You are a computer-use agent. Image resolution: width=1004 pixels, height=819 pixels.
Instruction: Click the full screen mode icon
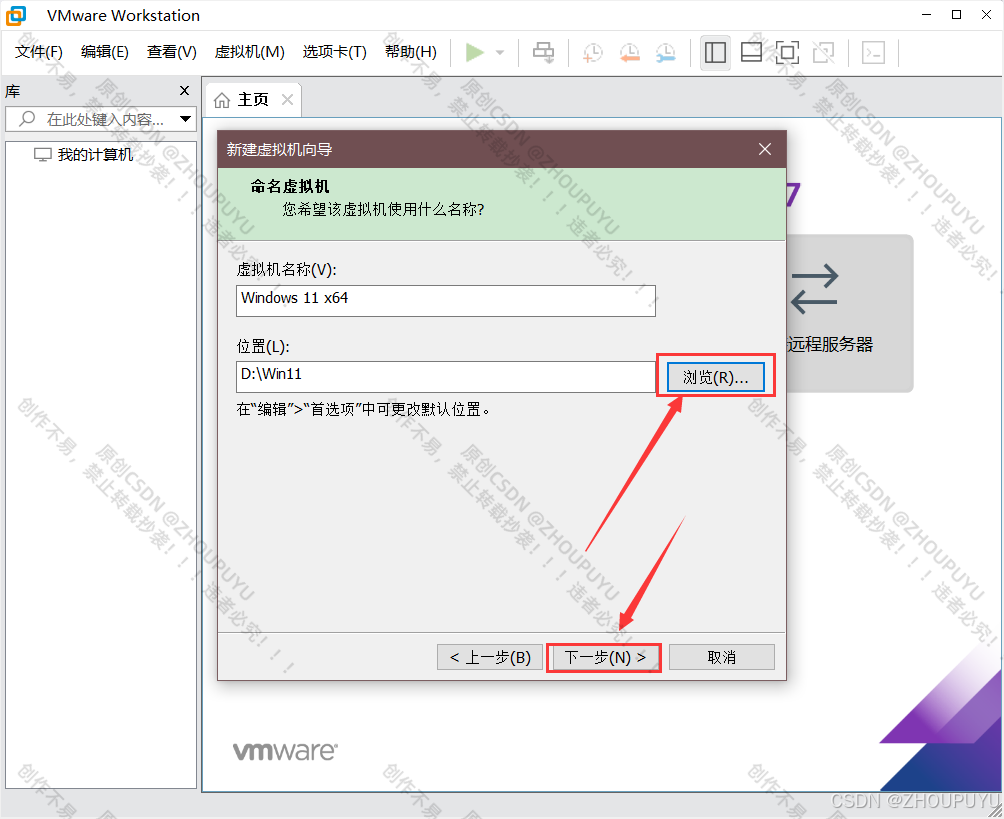click(x=787, y=53)
